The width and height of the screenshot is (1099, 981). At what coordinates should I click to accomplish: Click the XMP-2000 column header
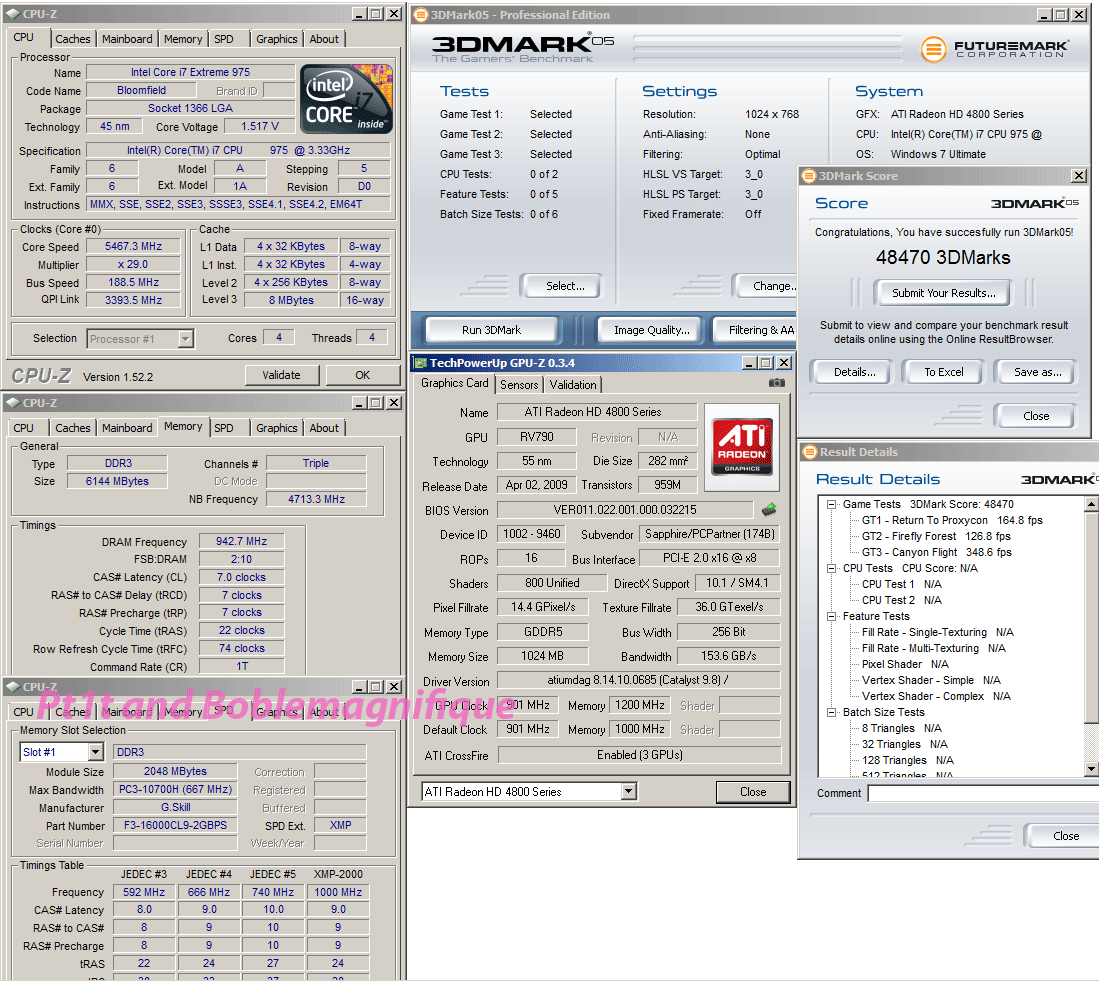pos(338,874)
